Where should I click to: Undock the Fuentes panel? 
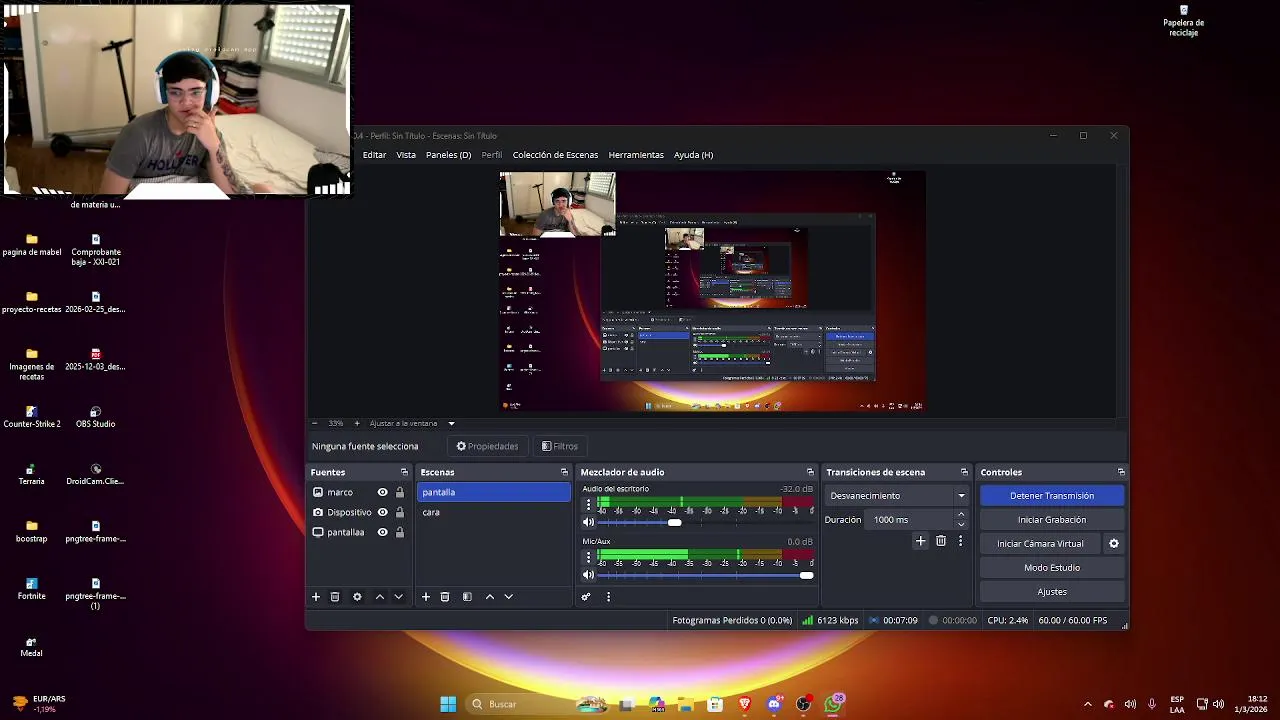tap(404, 472)
